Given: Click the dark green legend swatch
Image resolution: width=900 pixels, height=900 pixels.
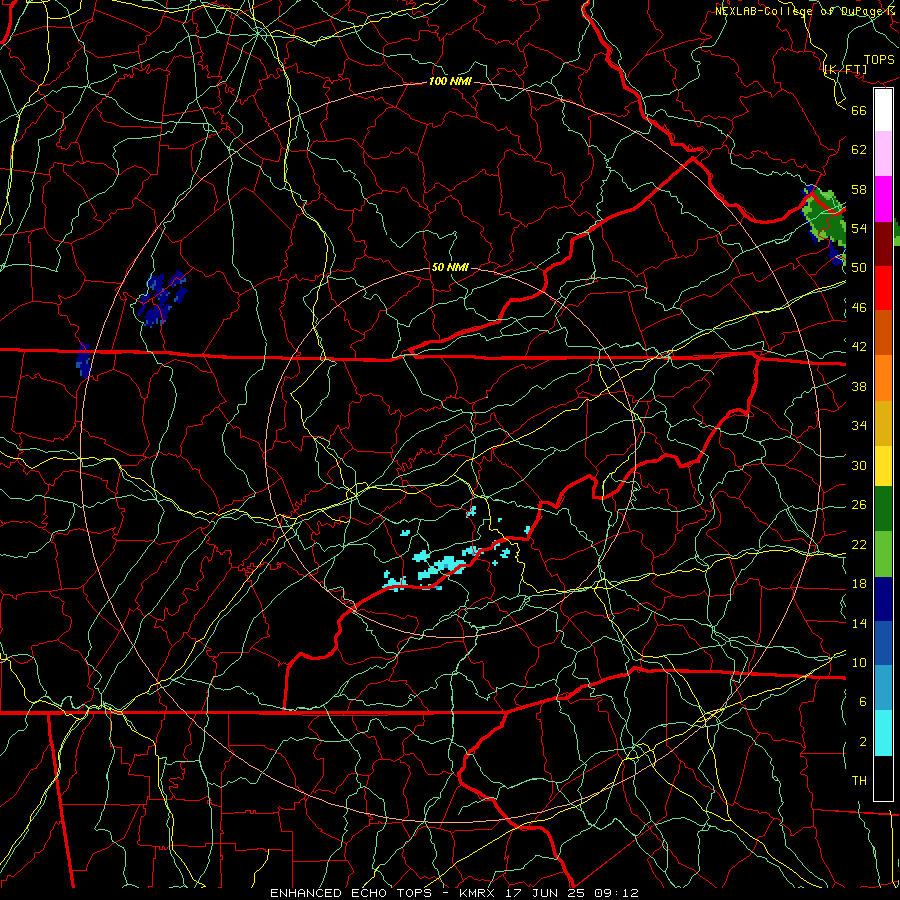Looking at the screenshot, I should [883, 509].
